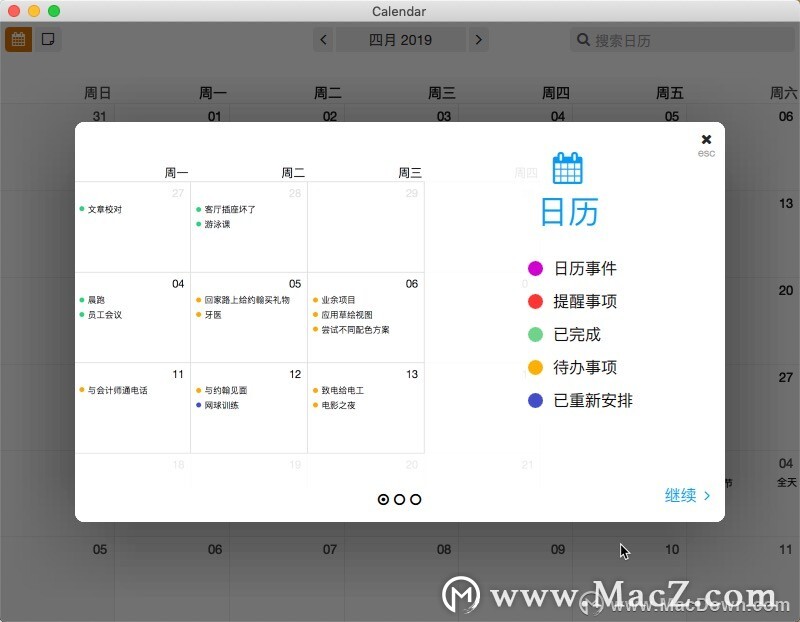The width and height of the screenshot is (800, 622).
Task: Select day 13 in the background calendar's 周六 column
Action: tap(786, 204)
